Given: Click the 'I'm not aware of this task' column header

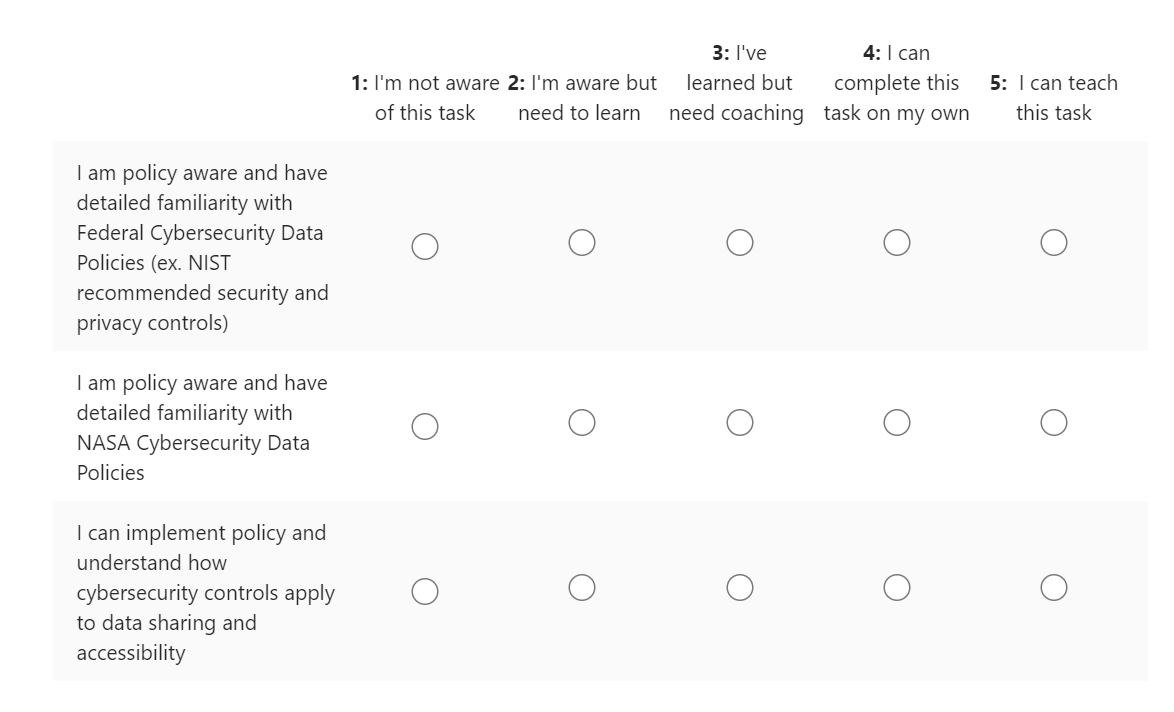Looking at the screenshot, I should coord(425,98).
